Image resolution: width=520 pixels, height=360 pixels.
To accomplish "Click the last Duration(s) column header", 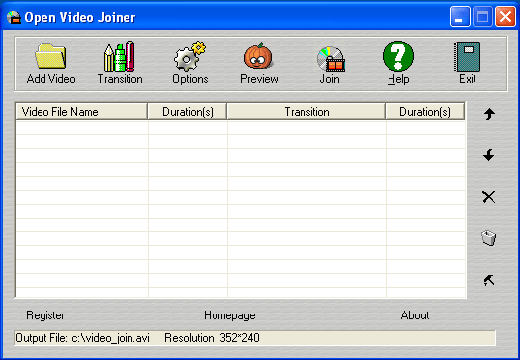I will coord(425,112).
